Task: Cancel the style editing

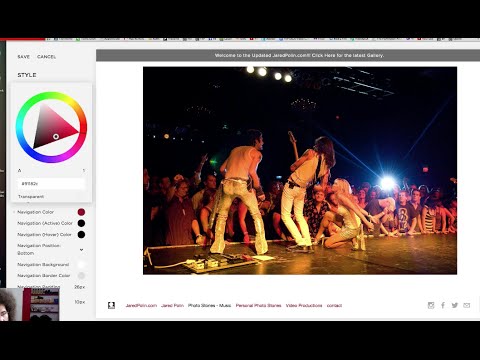Action: click(47, 57)
